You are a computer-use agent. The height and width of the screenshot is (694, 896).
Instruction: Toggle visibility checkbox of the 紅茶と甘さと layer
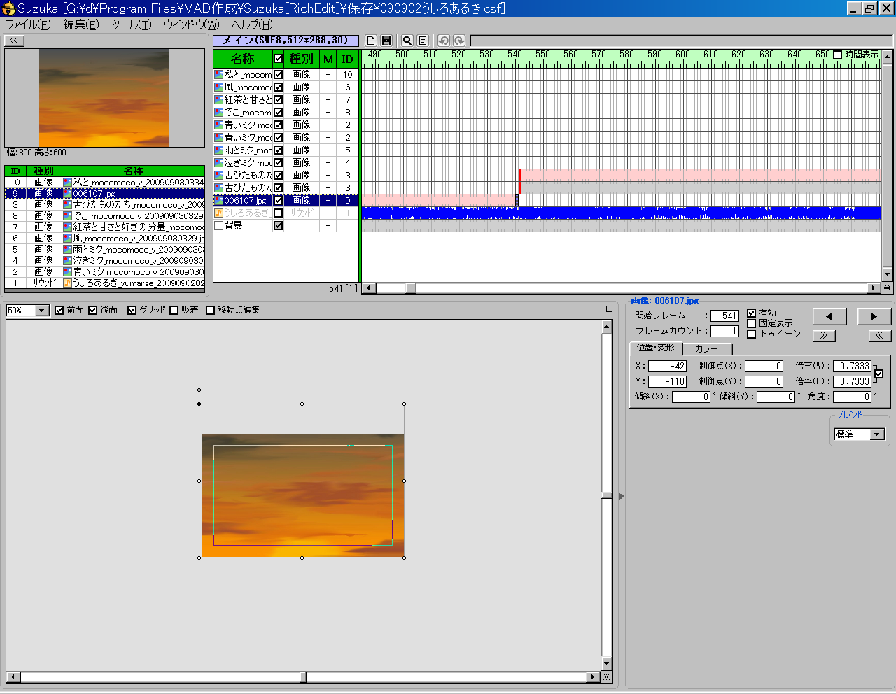pos(278,99)
